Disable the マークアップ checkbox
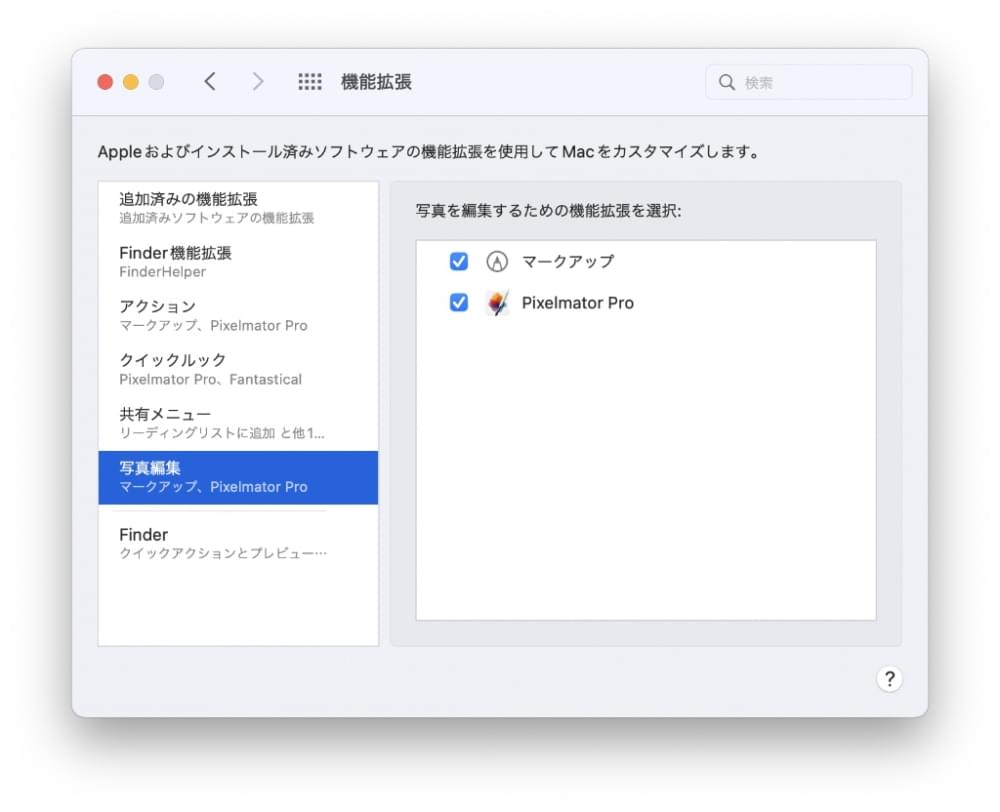Image resolution: width=1000 pixels, height=812 pixels. point(459,262)
